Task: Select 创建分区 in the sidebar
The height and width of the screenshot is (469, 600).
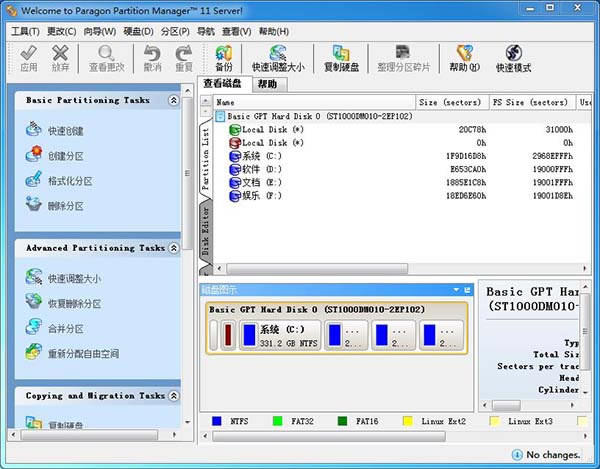Action: pyautogui.click(x=64, y=156)
